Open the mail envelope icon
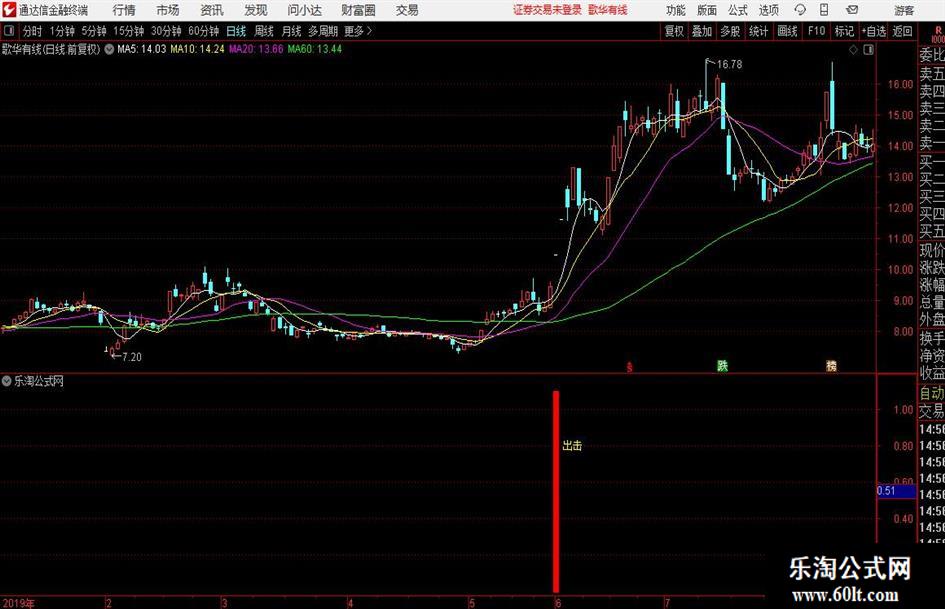Screen dimensions: 945x609 click(852, 10)
